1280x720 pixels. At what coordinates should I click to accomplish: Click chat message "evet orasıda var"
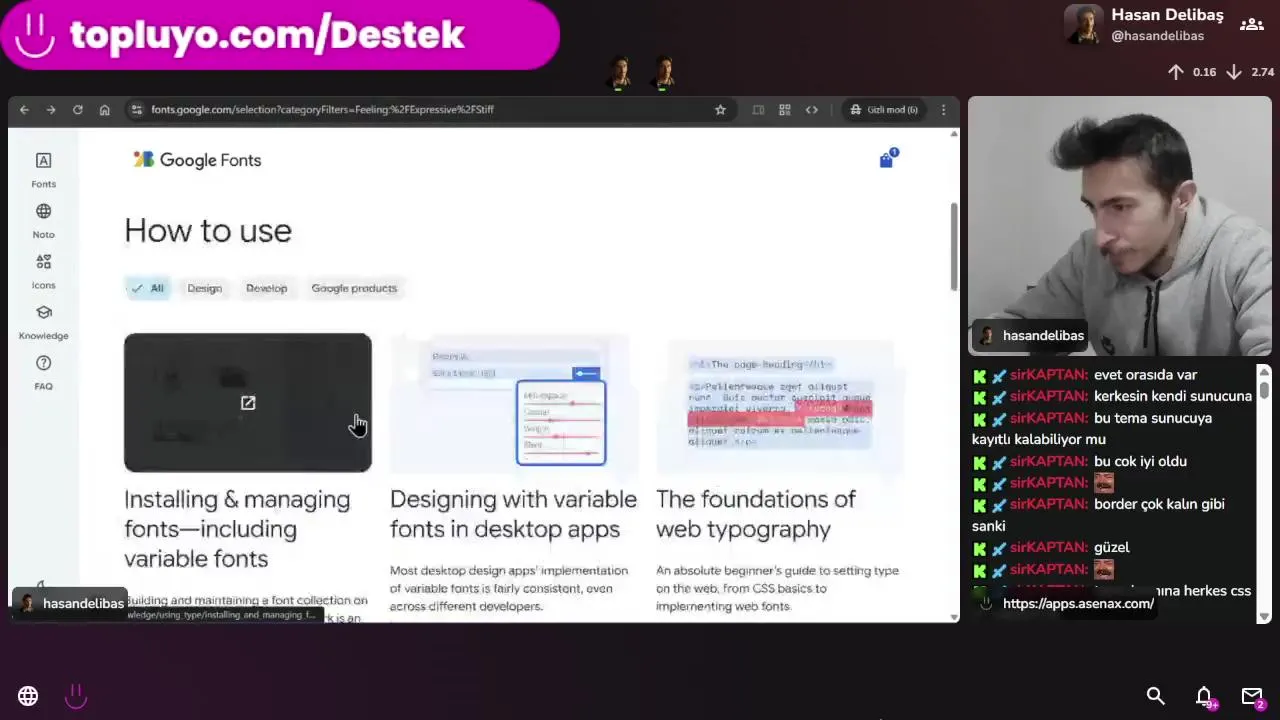pyautogui.click(x=1145, y=375)
